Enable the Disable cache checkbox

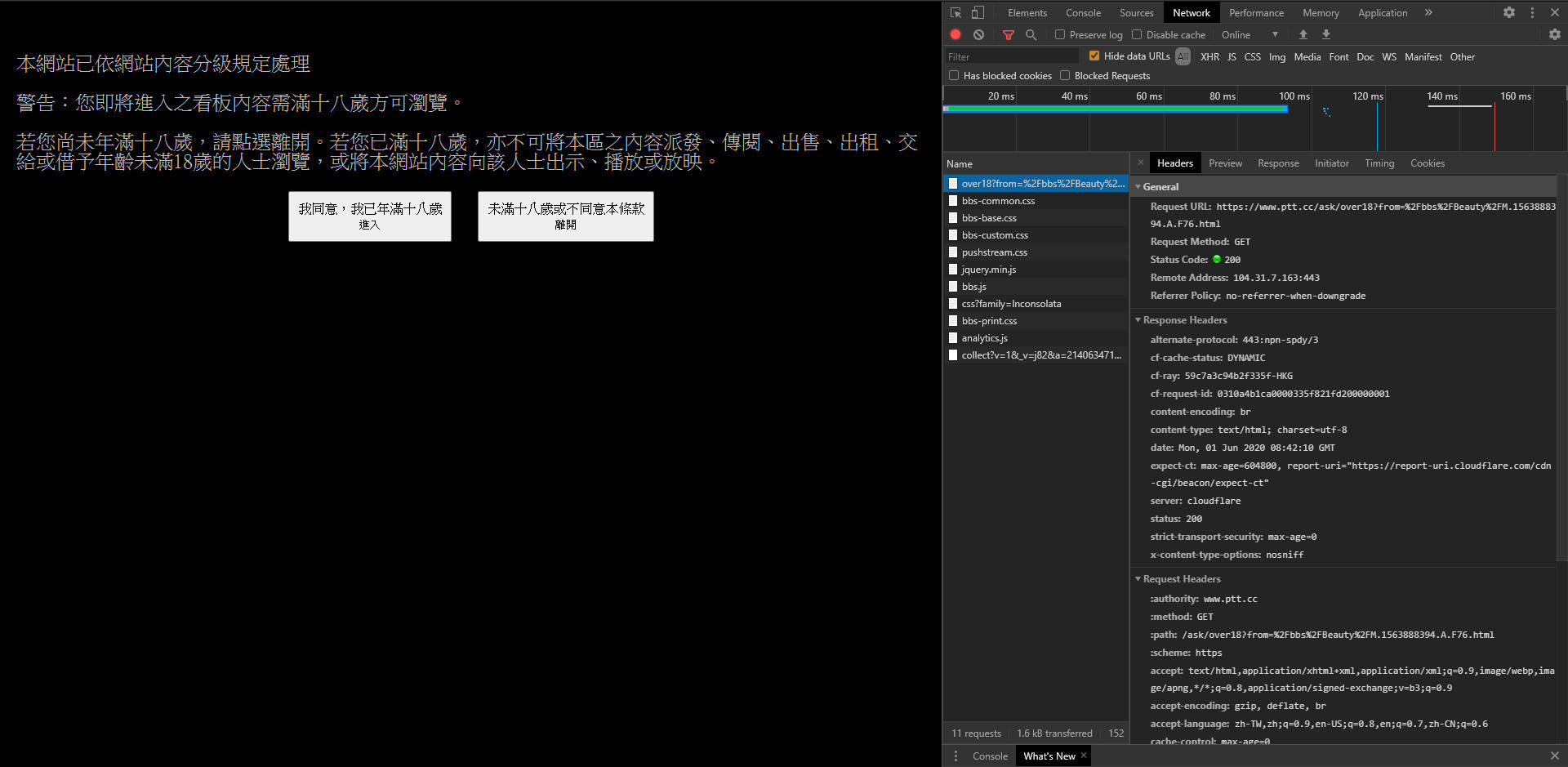pos(1137,34)
